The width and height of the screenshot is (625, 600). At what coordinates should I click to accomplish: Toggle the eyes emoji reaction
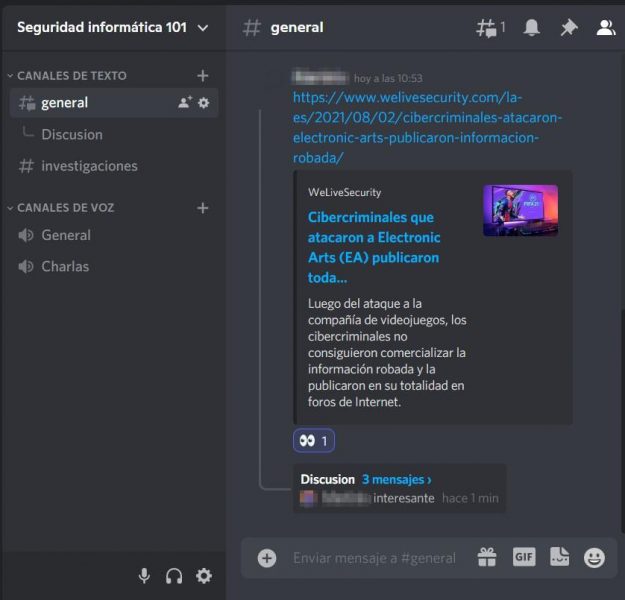click(x=313, y=440)
